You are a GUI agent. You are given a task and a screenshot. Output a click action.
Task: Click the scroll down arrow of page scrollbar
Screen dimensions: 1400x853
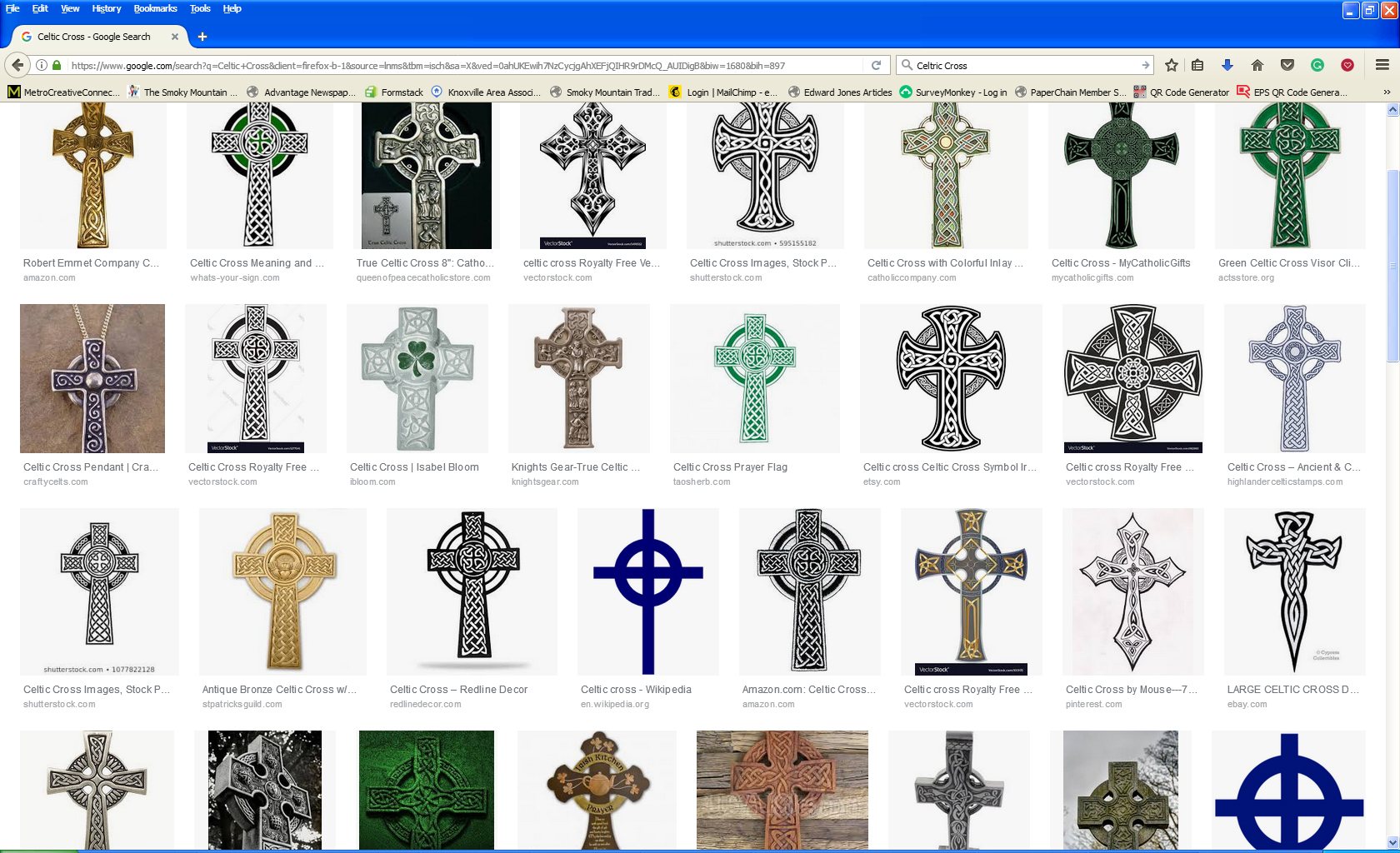click(x=1392, y=842)
